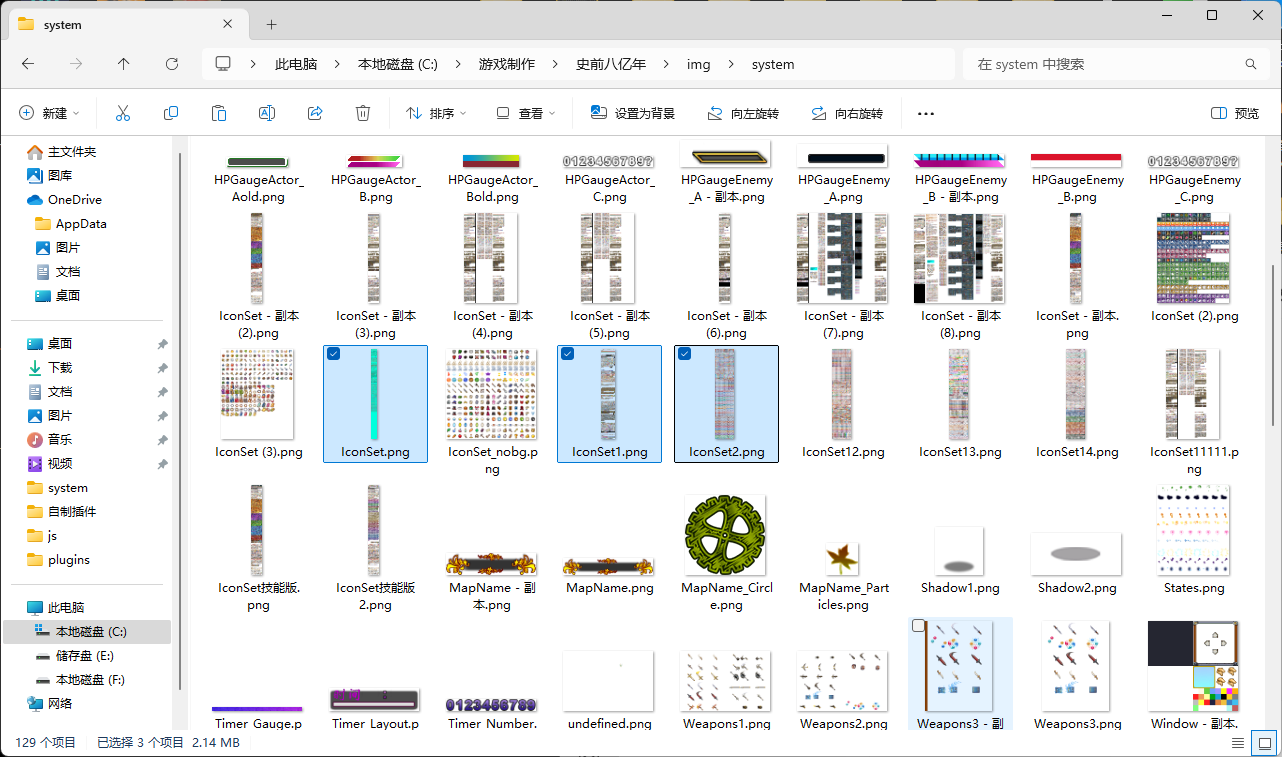Expand the chevron after 此电脑 in address bar

click(x=338, y=64)
